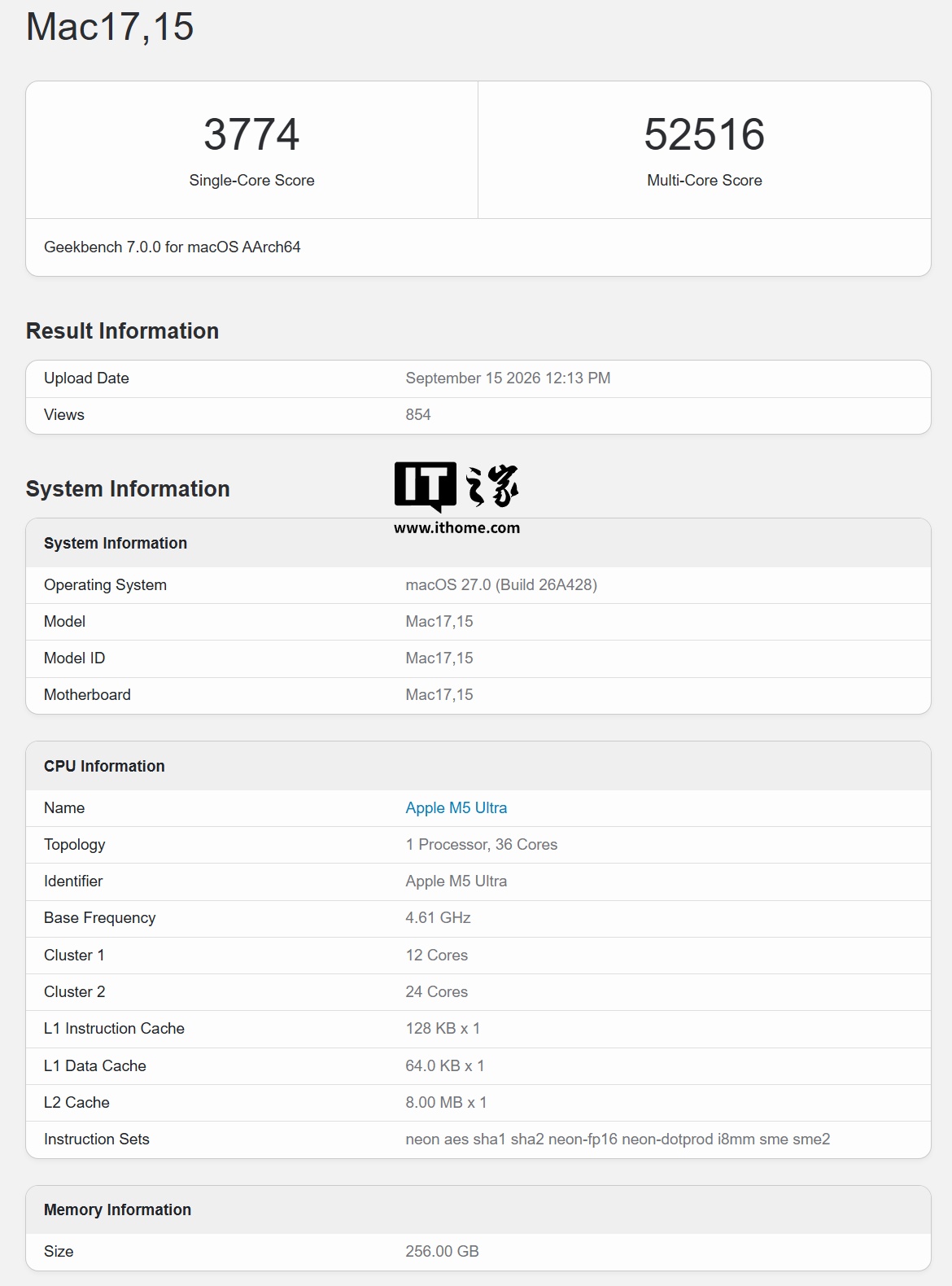
Task: Select the Single-Core Score label
Action: point(251,180)
